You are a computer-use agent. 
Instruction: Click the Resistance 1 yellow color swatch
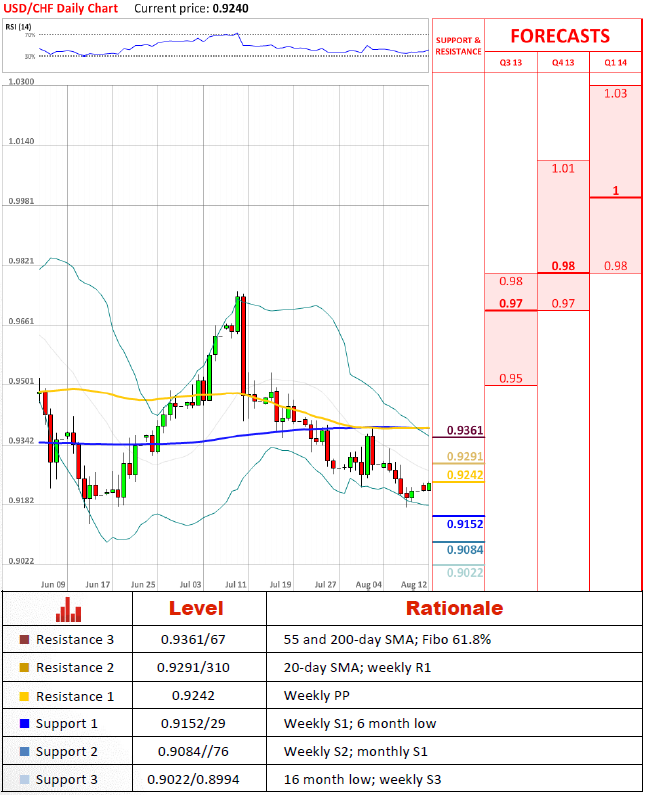(24, 696)
